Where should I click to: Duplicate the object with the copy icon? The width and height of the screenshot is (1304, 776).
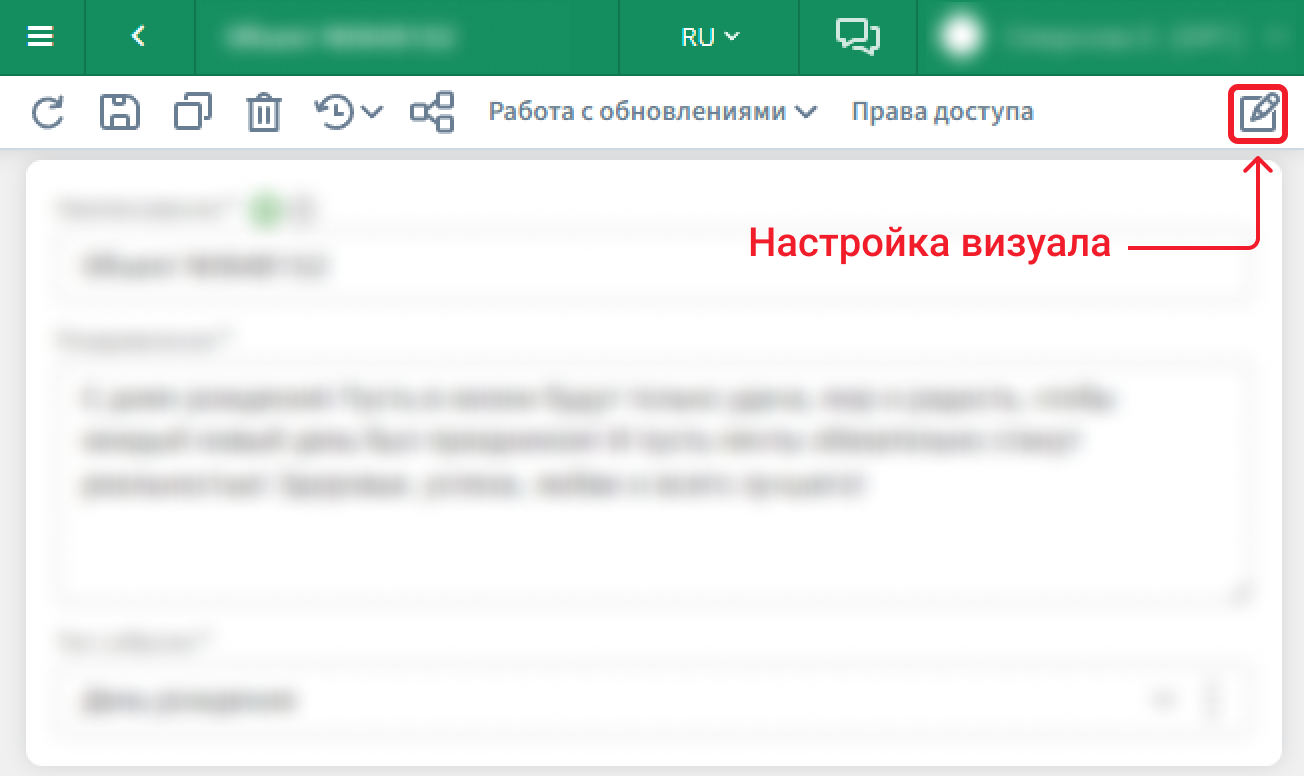click(x=192, y=112)
